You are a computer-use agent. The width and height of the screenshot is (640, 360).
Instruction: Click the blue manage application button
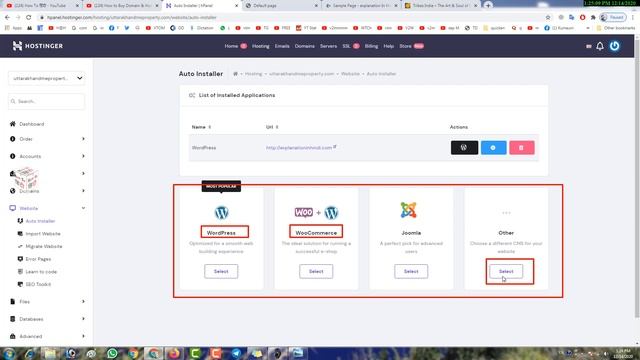coord(493,148)
